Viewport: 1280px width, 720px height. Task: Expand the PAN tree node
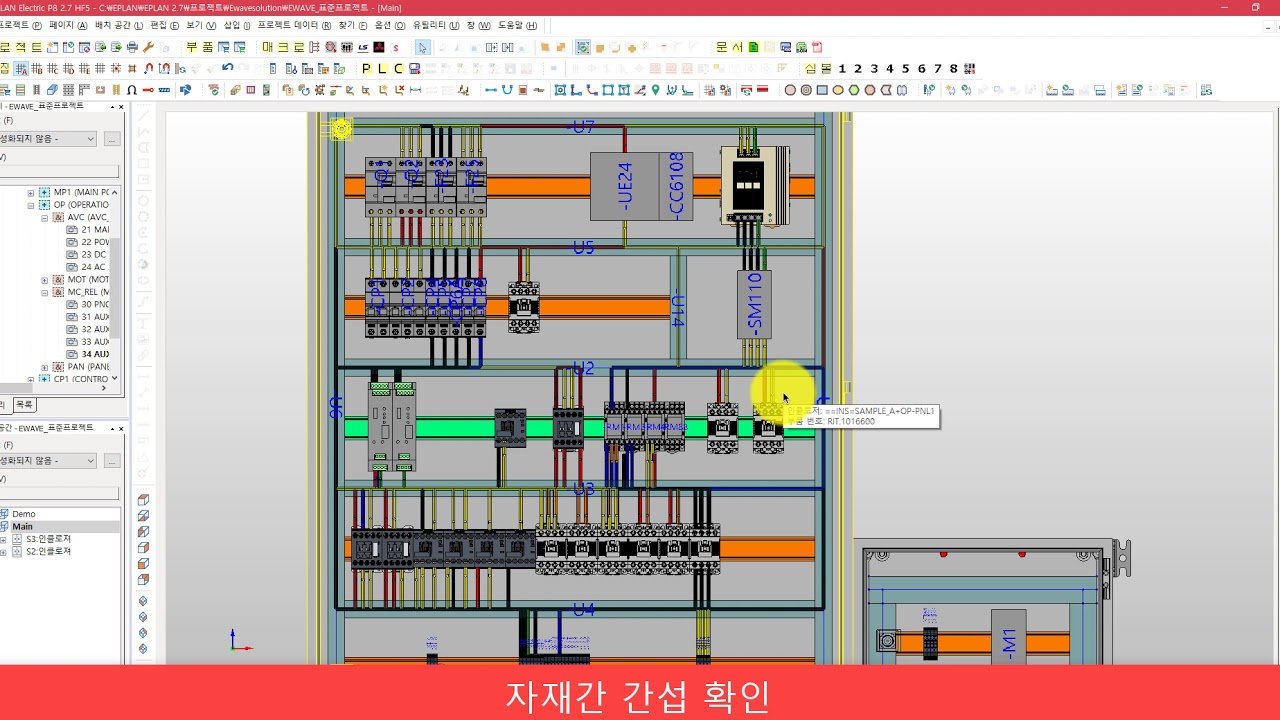point(45,367)
